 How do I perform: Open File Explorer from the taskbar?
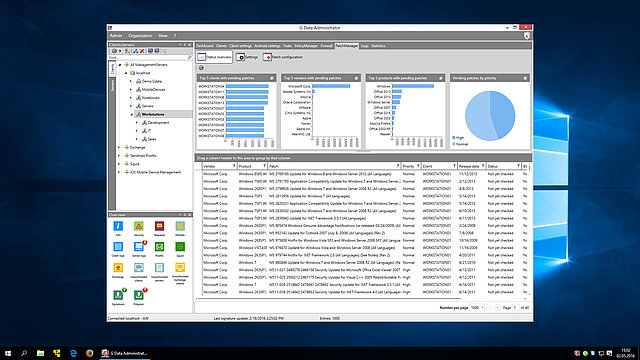click(40, 353)
